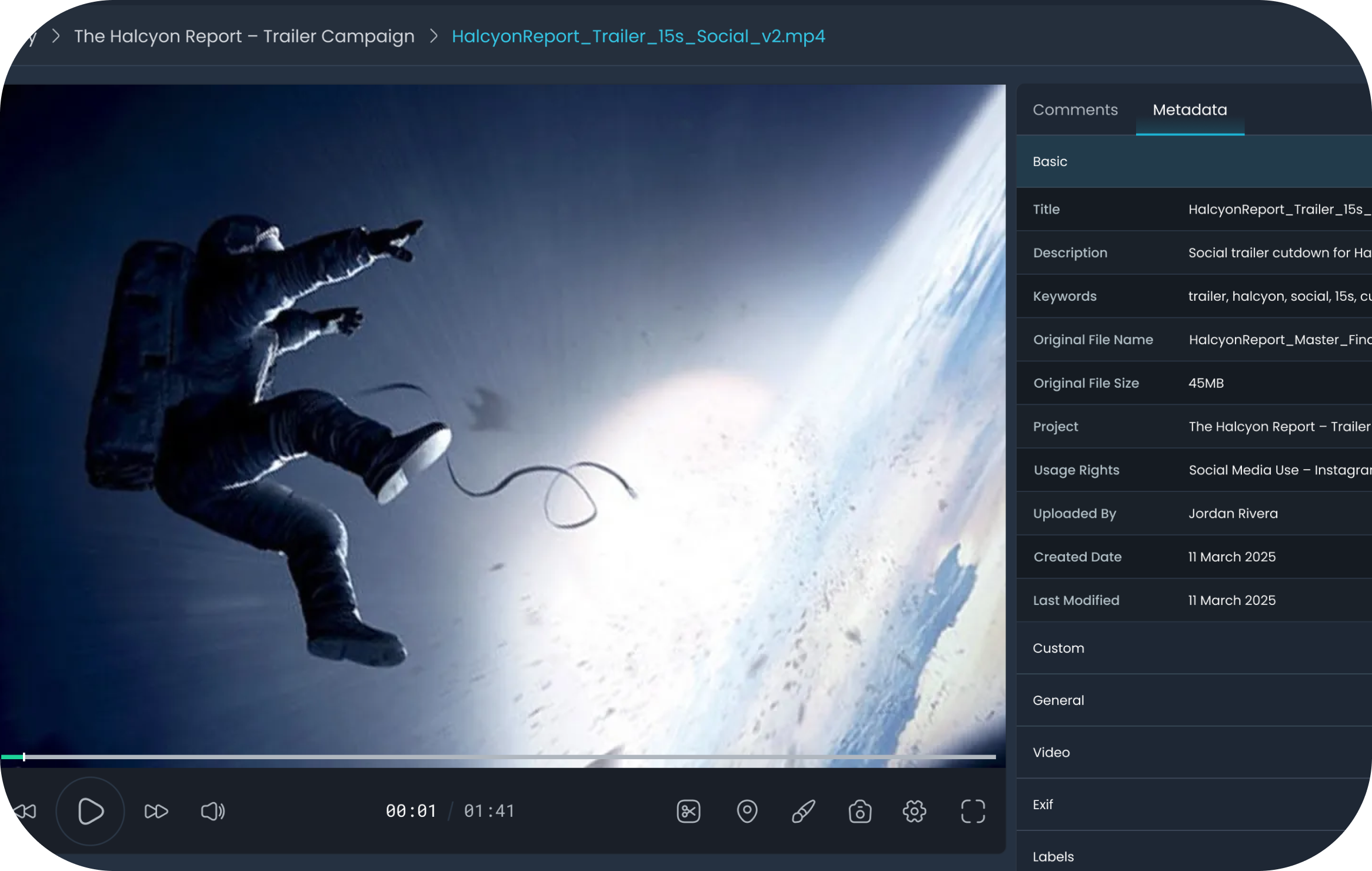Image resolution: width=1372 pixels, height=871 pixels.
Task: Capture a frame with the camera icon
Action: [x=860, y=812]
